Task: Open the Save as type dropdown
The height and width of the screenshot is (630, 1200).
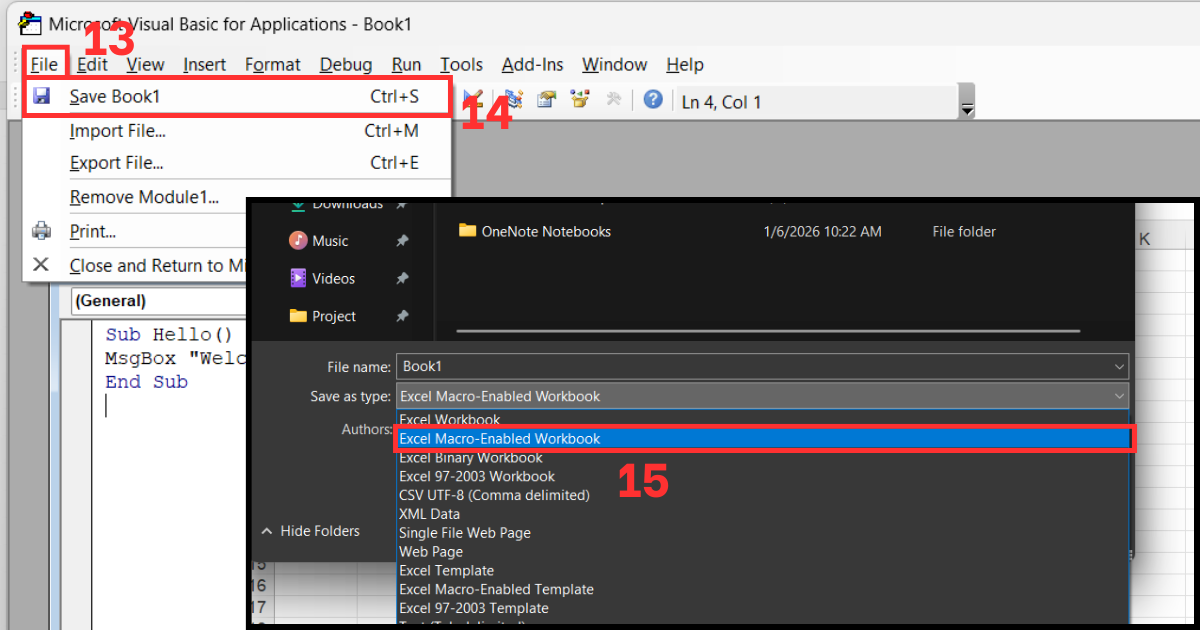Action: point(762,396)
